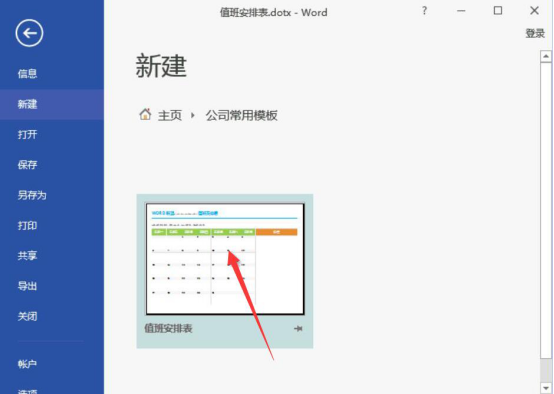Click 关闭 in the sidebar
The height and width of the screenshot is (394, 554).
28,316
